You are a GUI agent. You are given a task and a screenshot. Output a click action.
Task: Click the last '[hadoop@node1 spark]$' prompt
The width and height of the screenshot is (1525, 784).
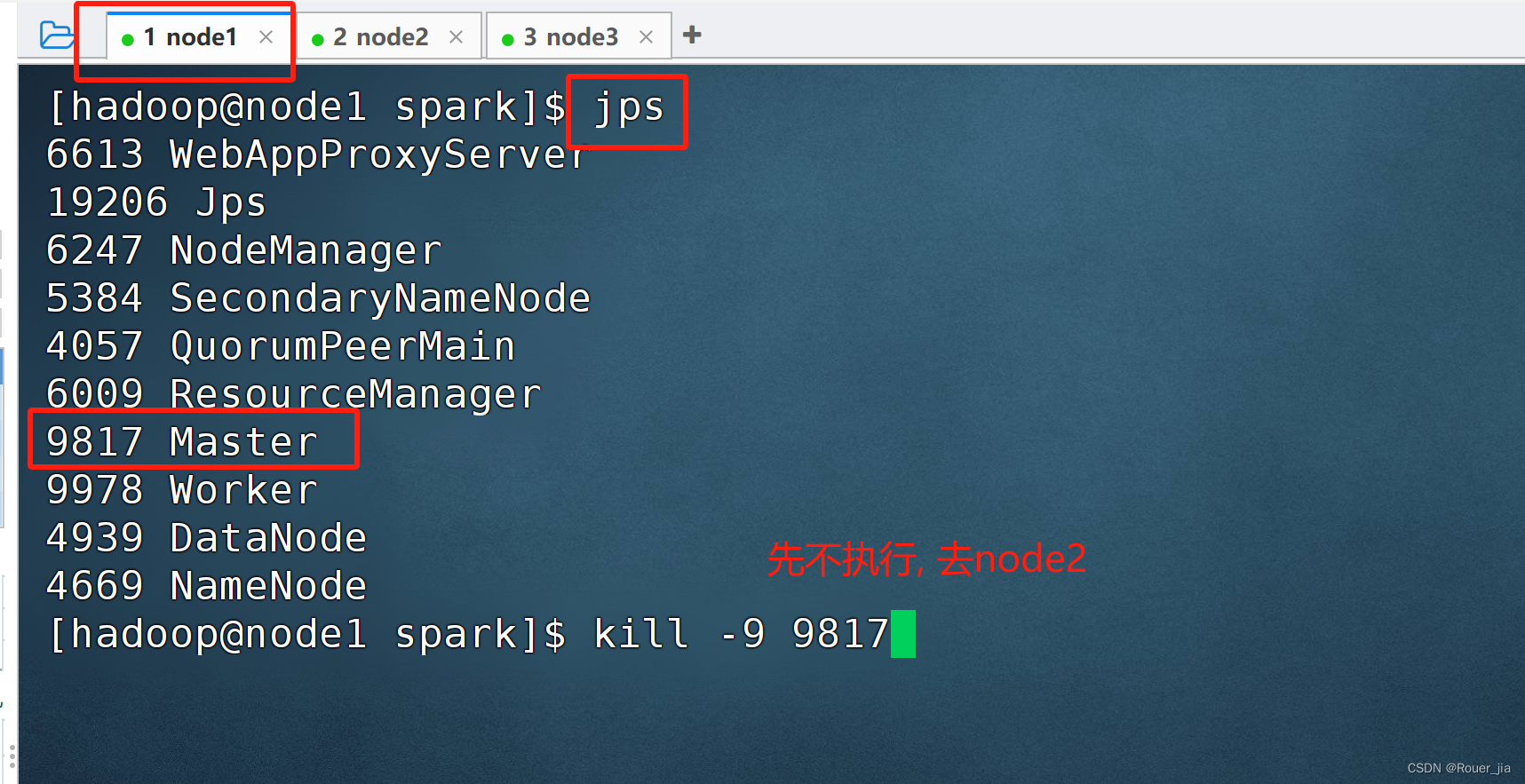pos(307,635)
